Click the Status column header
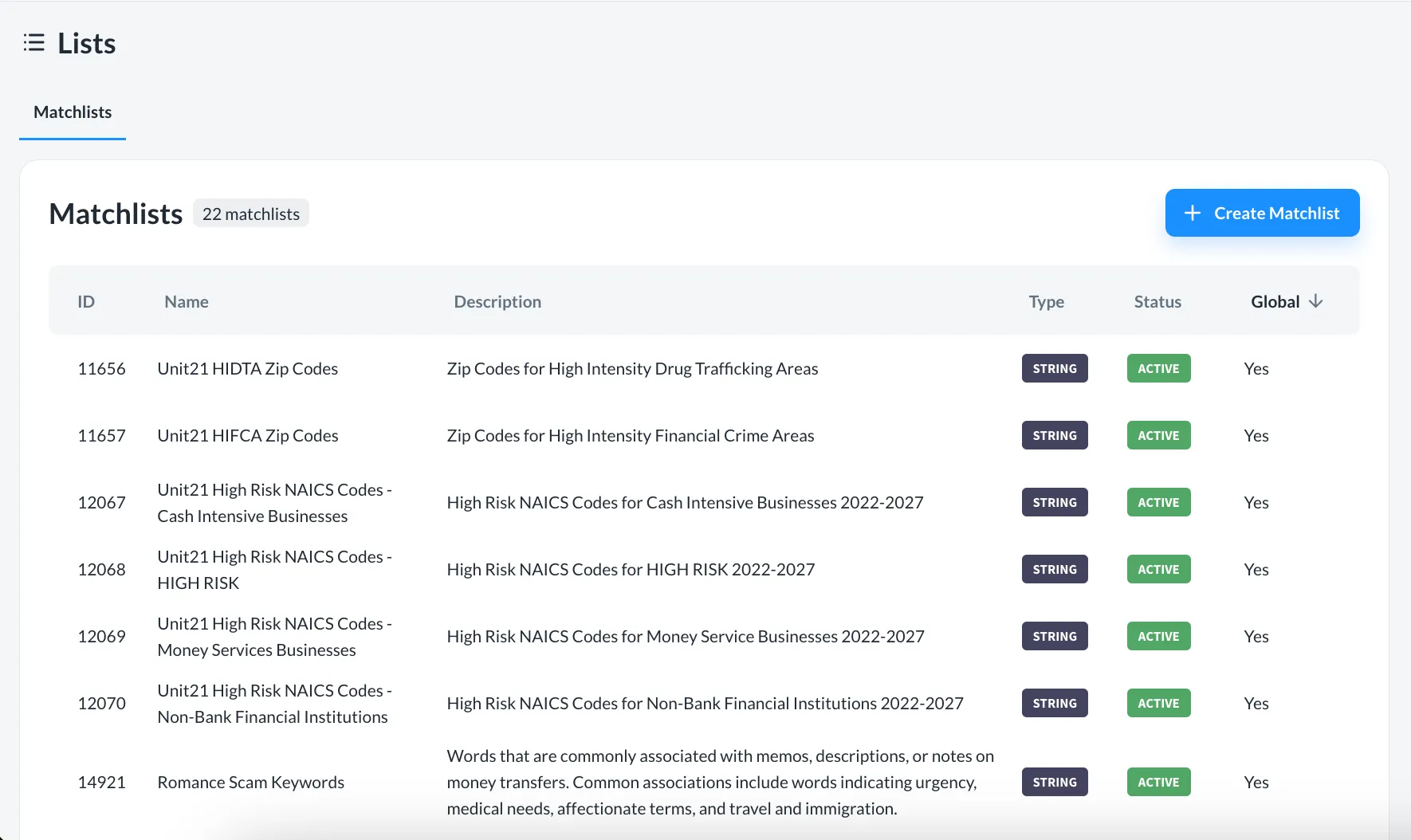 (x=1157, y=302)
